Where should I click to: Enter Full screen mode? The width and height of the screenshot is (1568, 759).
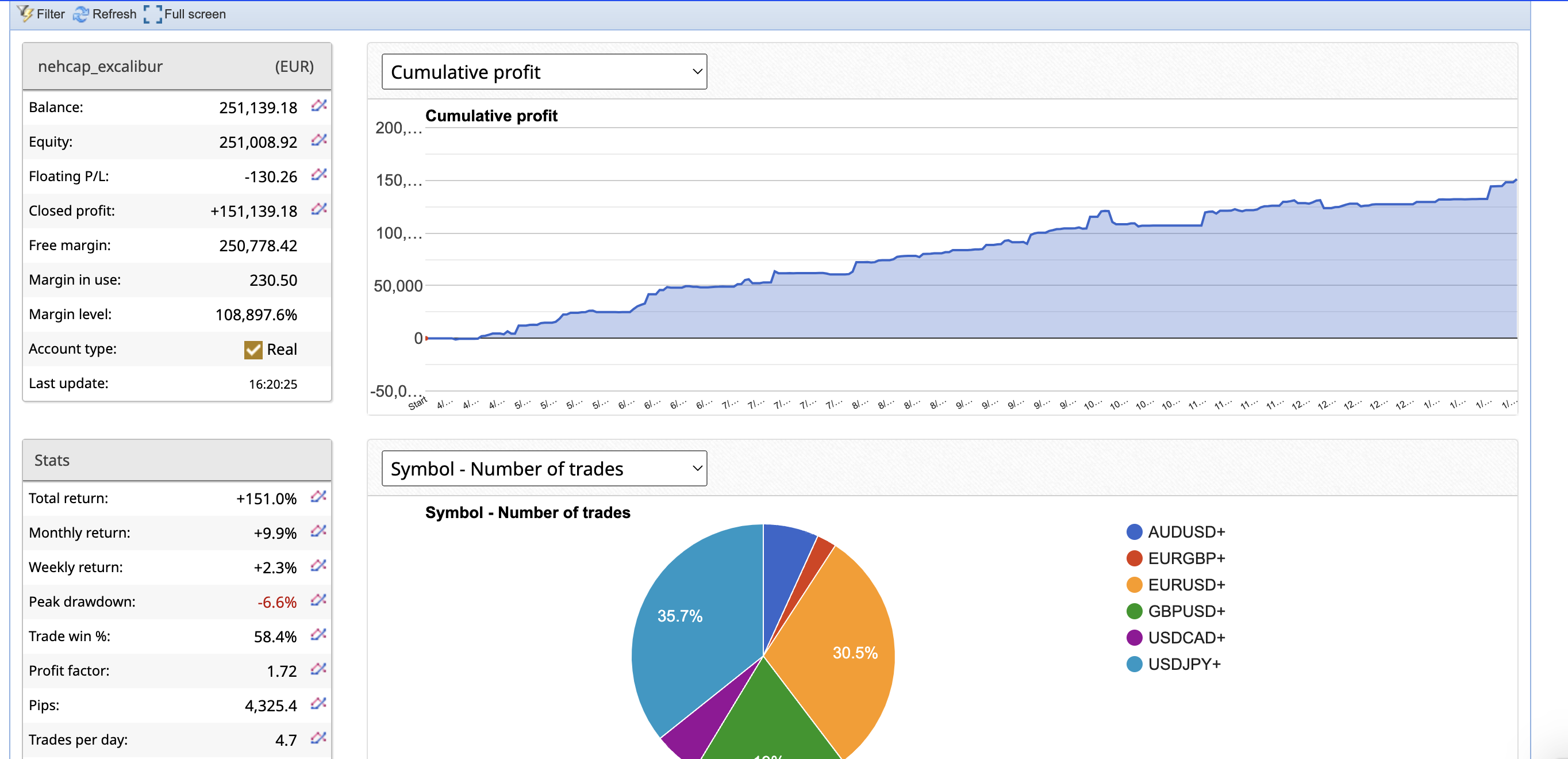tap(185, 14)
